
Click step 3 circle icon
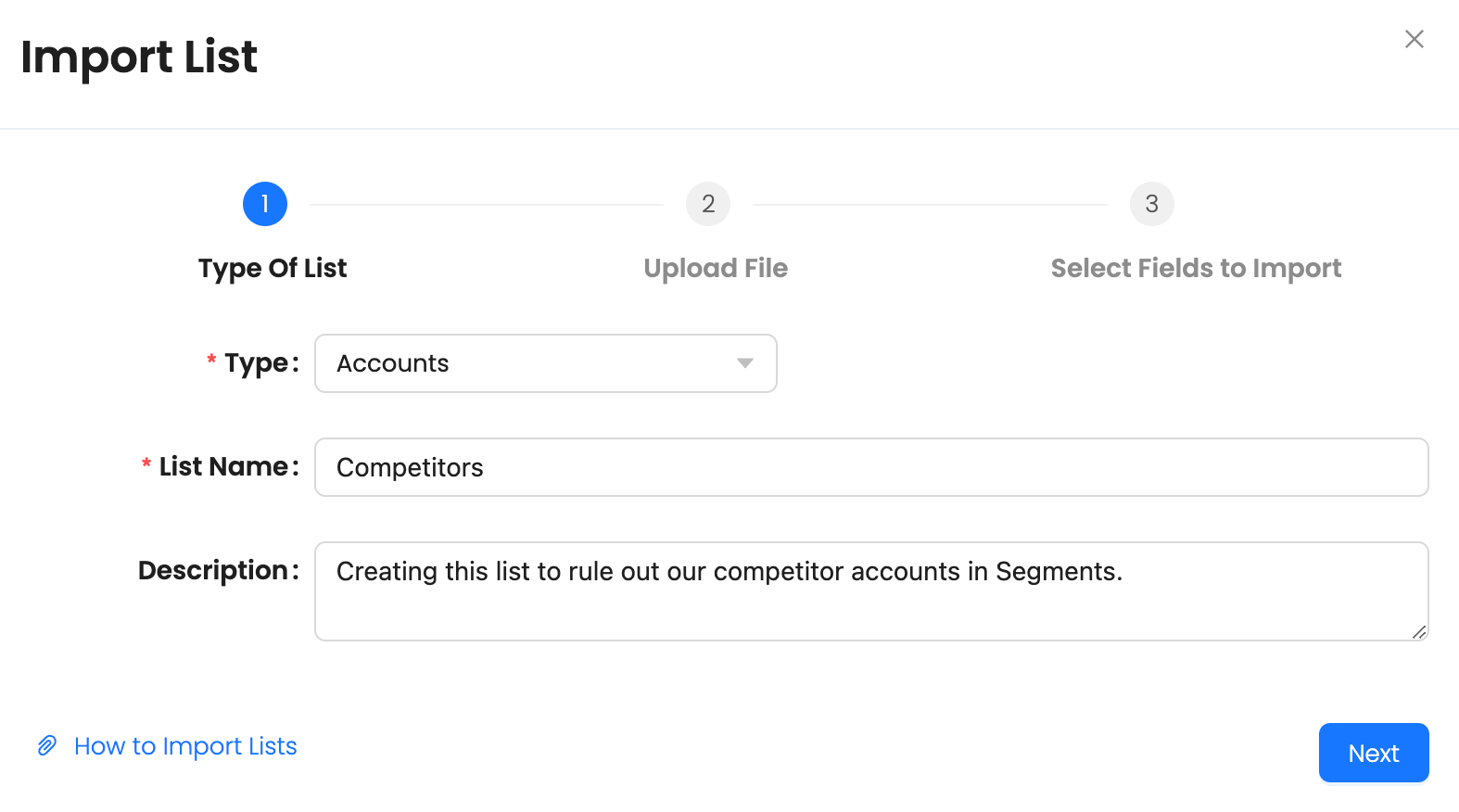point(1151,204)
